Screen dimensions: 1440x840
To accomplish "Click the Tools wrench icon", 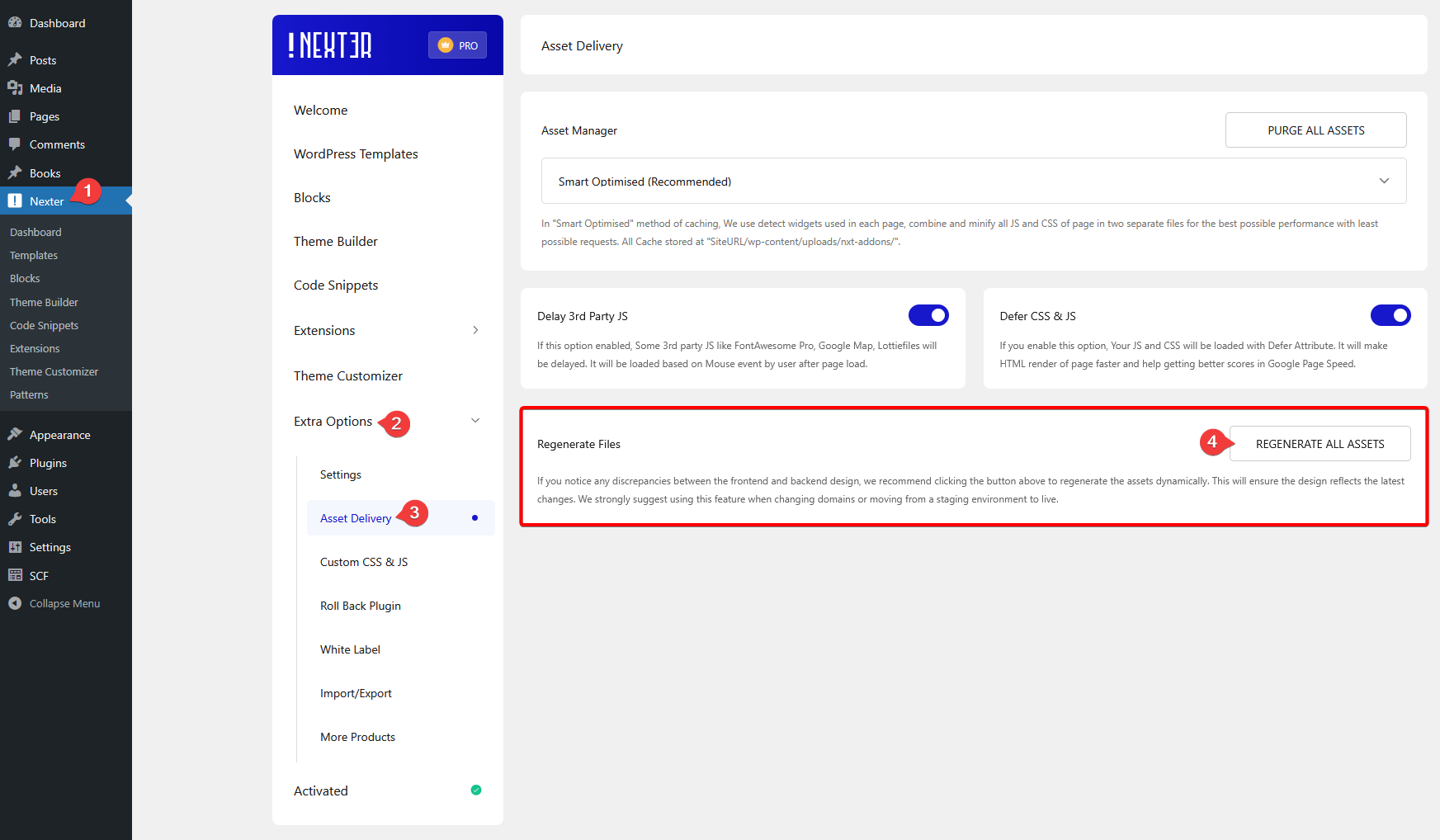I will [x=17, y=518].
